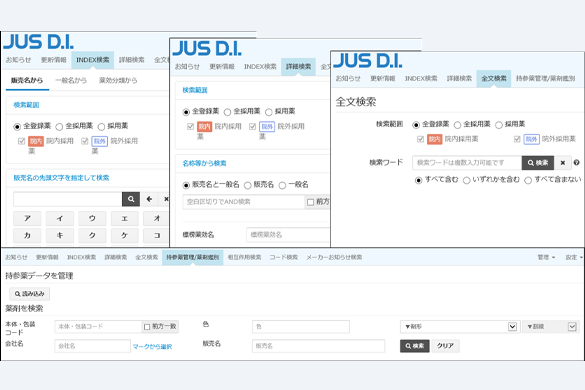
Task: Click the magnifier search icon in INDEX検索 window
Action: (131, 199)
